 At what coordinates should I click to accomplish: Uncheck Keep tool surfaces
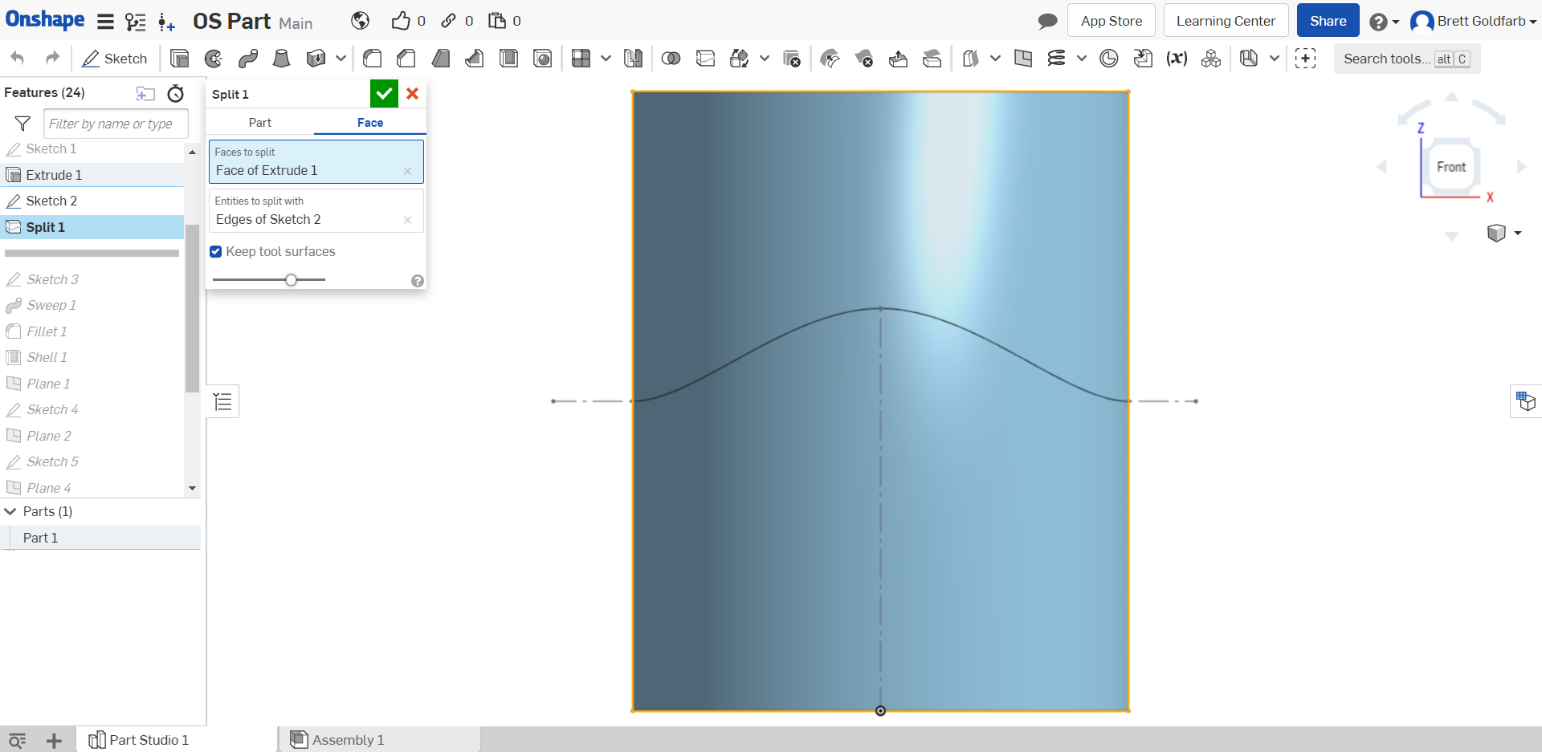point(215,251)
